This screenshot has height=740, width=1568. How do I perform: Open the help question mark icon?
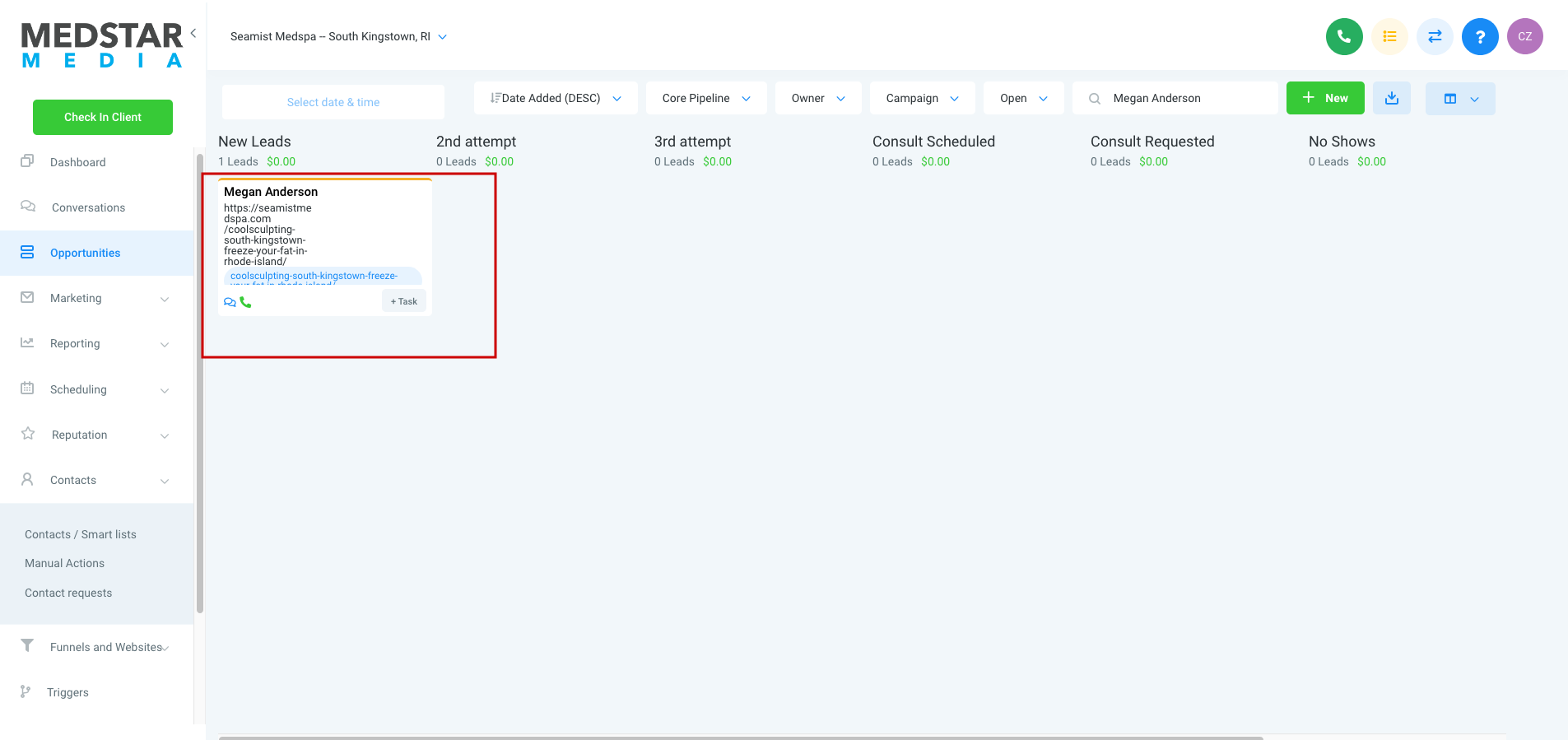click(x=1480, y=36)
